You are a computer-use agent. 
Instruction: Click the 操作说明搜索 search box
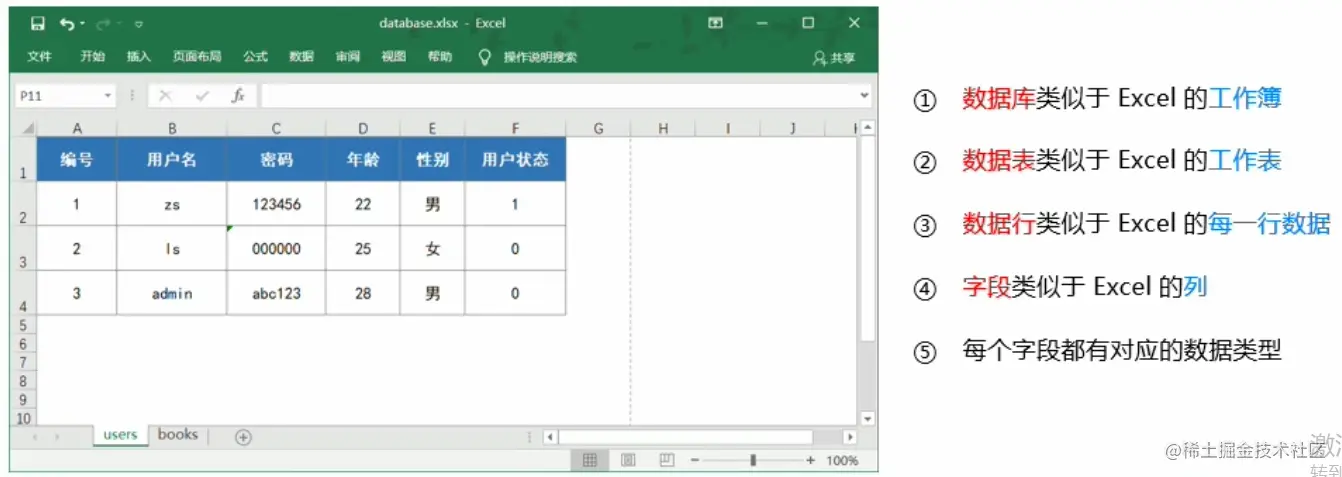tap(540, 58)
